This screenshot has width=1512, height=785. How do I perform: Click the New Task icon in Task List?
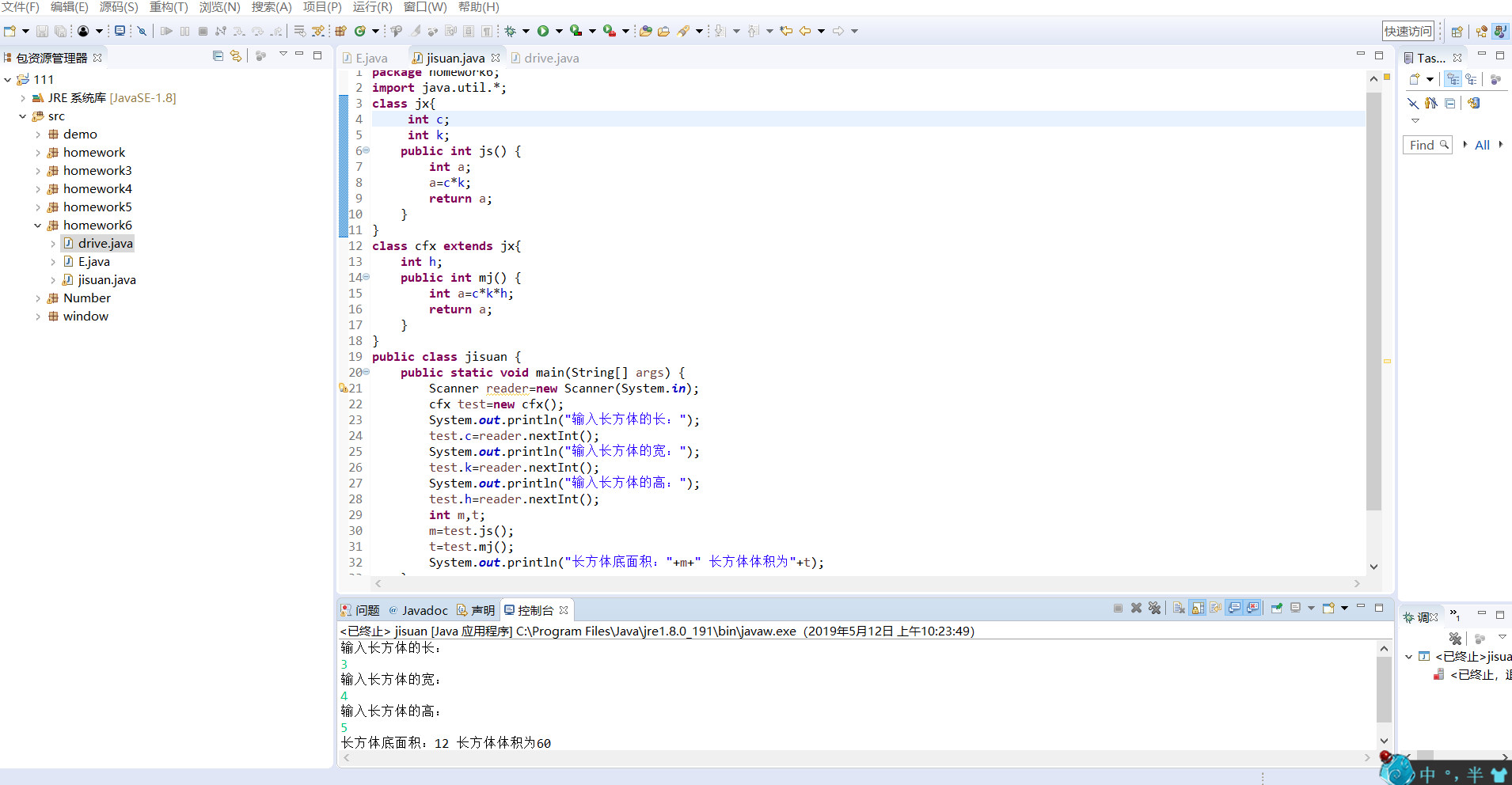pyautogui.click(x=1415, y=79)
